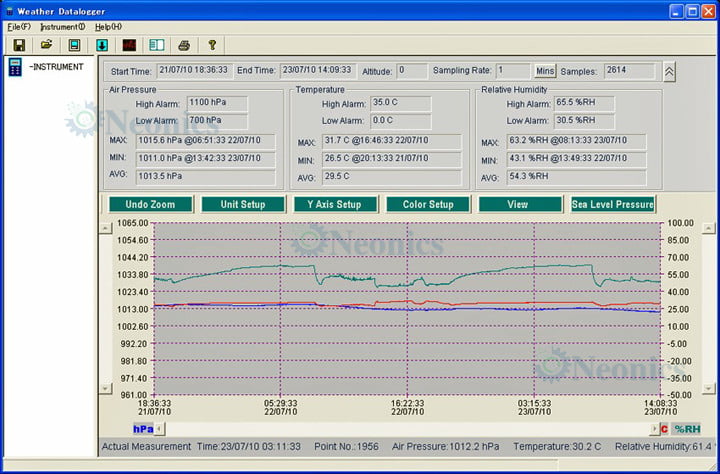Open a file with the folder icon
This screenshot has width=720, height=474.
[x=46, y=45]
